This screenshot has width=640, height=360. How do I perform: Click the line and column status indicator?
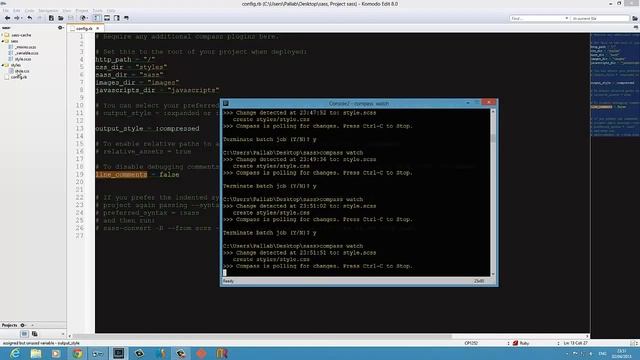click(575, 343)
